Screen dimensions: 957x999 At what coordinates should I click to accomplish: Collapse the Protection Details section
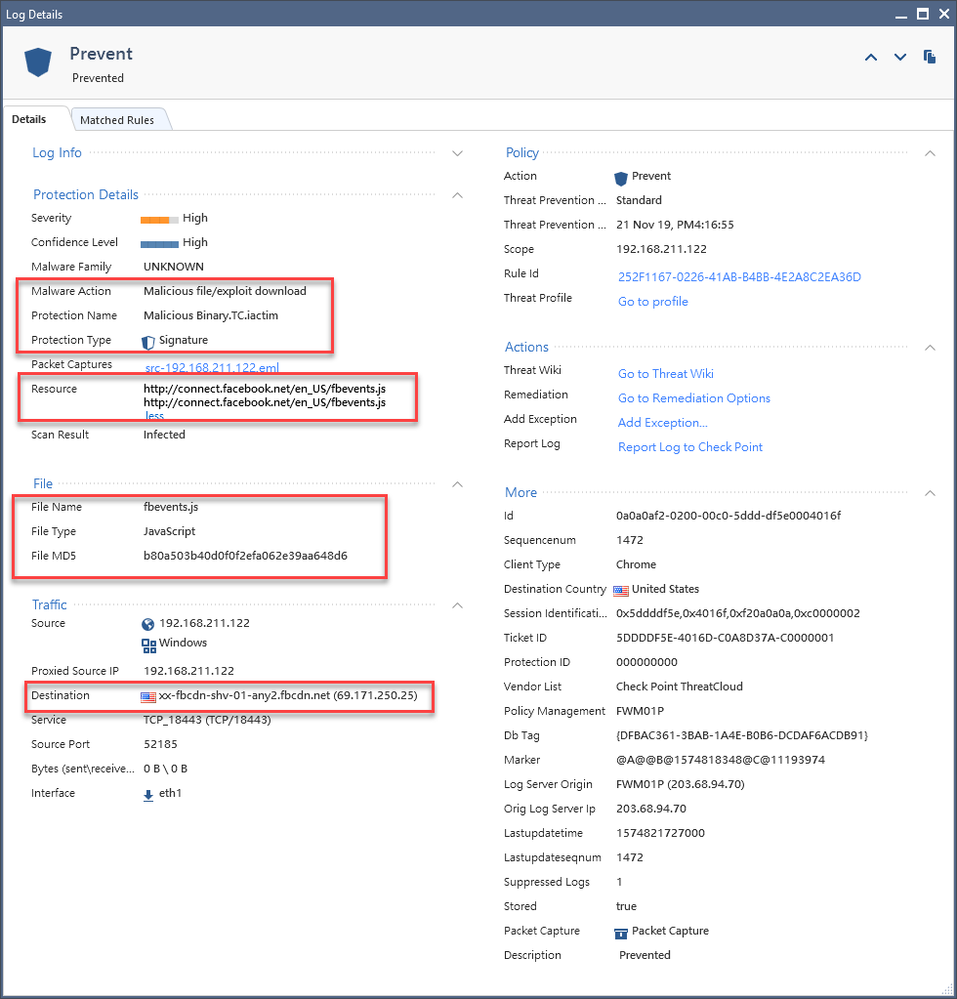pos(457,195)
